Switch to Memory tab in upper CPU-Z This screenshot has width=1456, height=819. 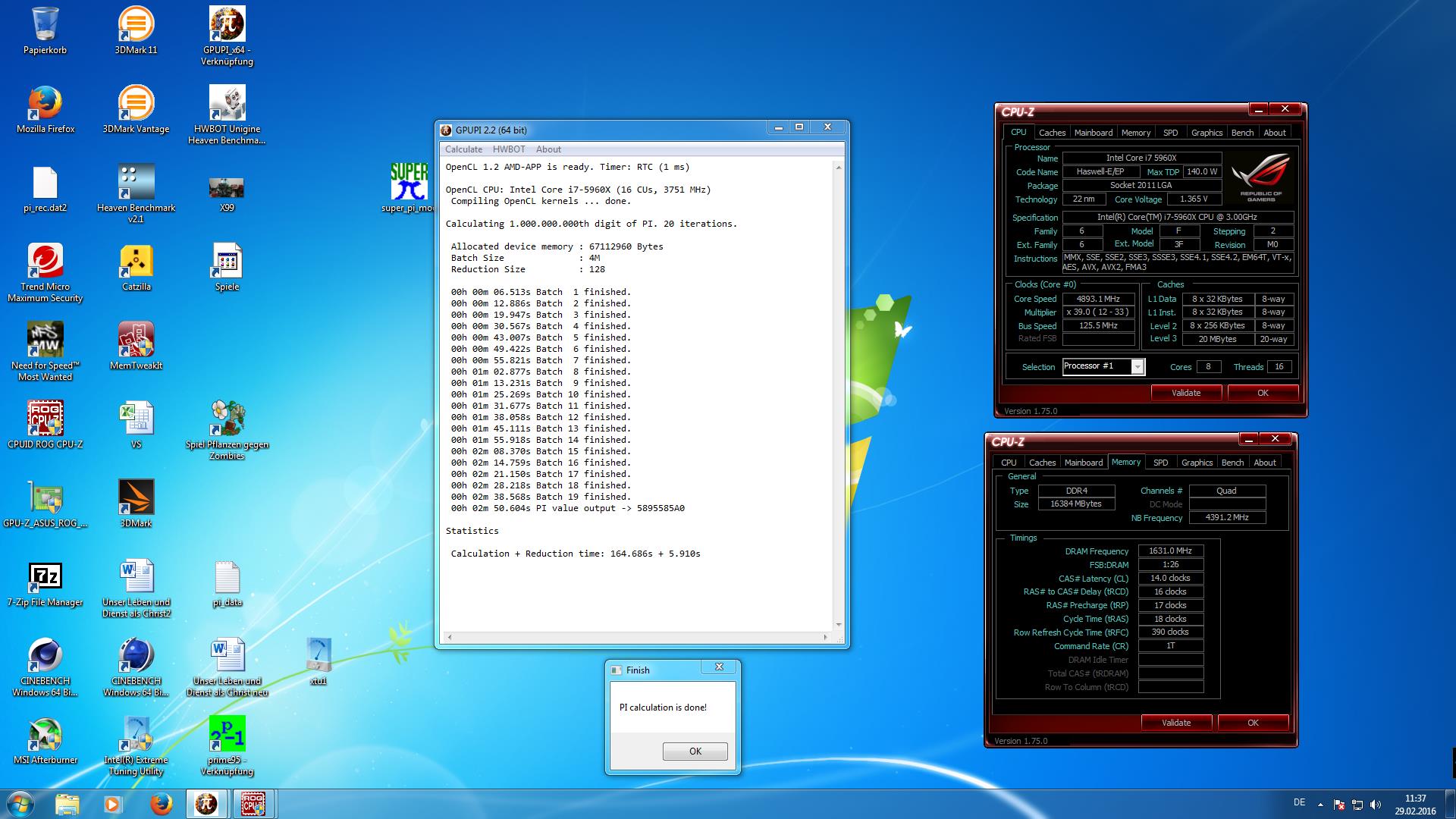tap(1136, 132)
